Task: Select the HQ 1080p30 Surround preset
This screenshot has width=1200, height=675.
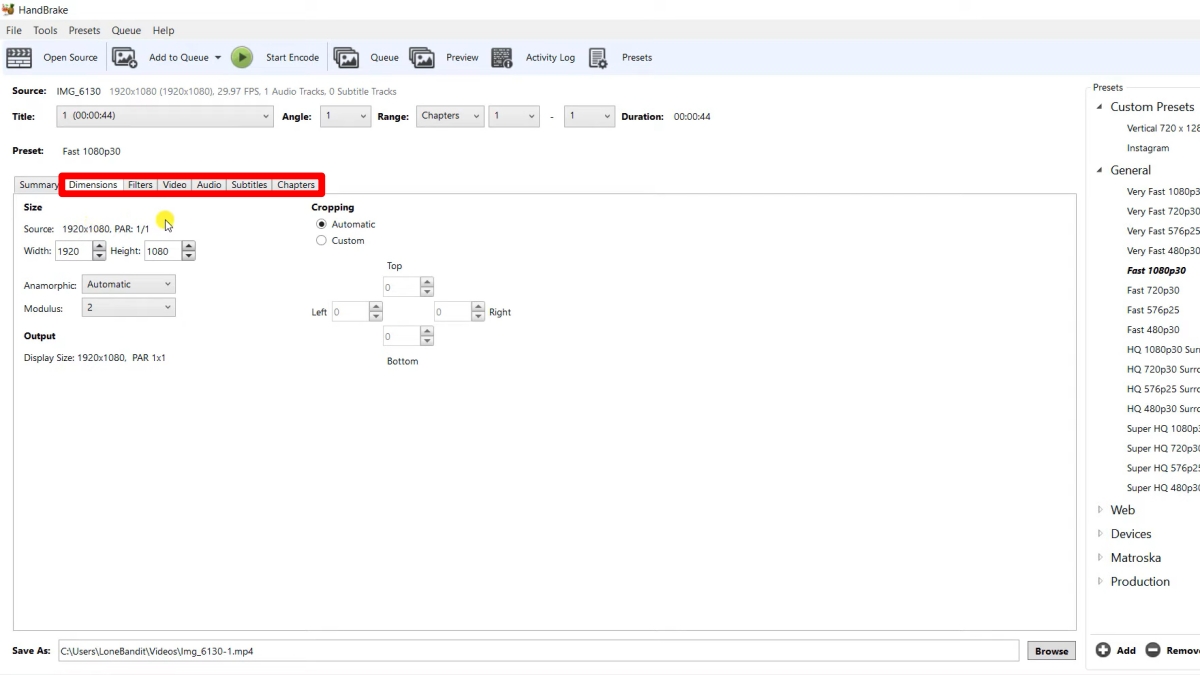Action: 1163,349
